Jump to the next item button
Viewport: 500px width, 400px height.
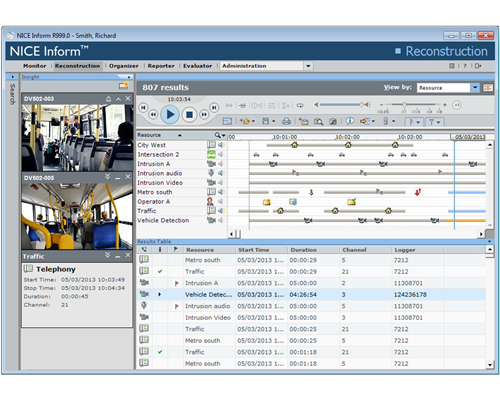pyautogui.click(x=214, y=107)
